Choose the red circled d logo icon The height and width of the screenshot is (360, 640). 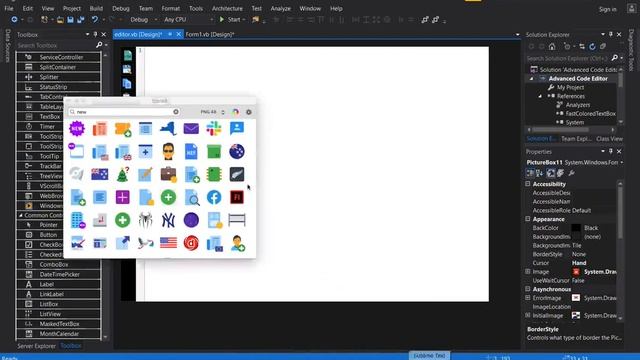(x=191, y=243)
